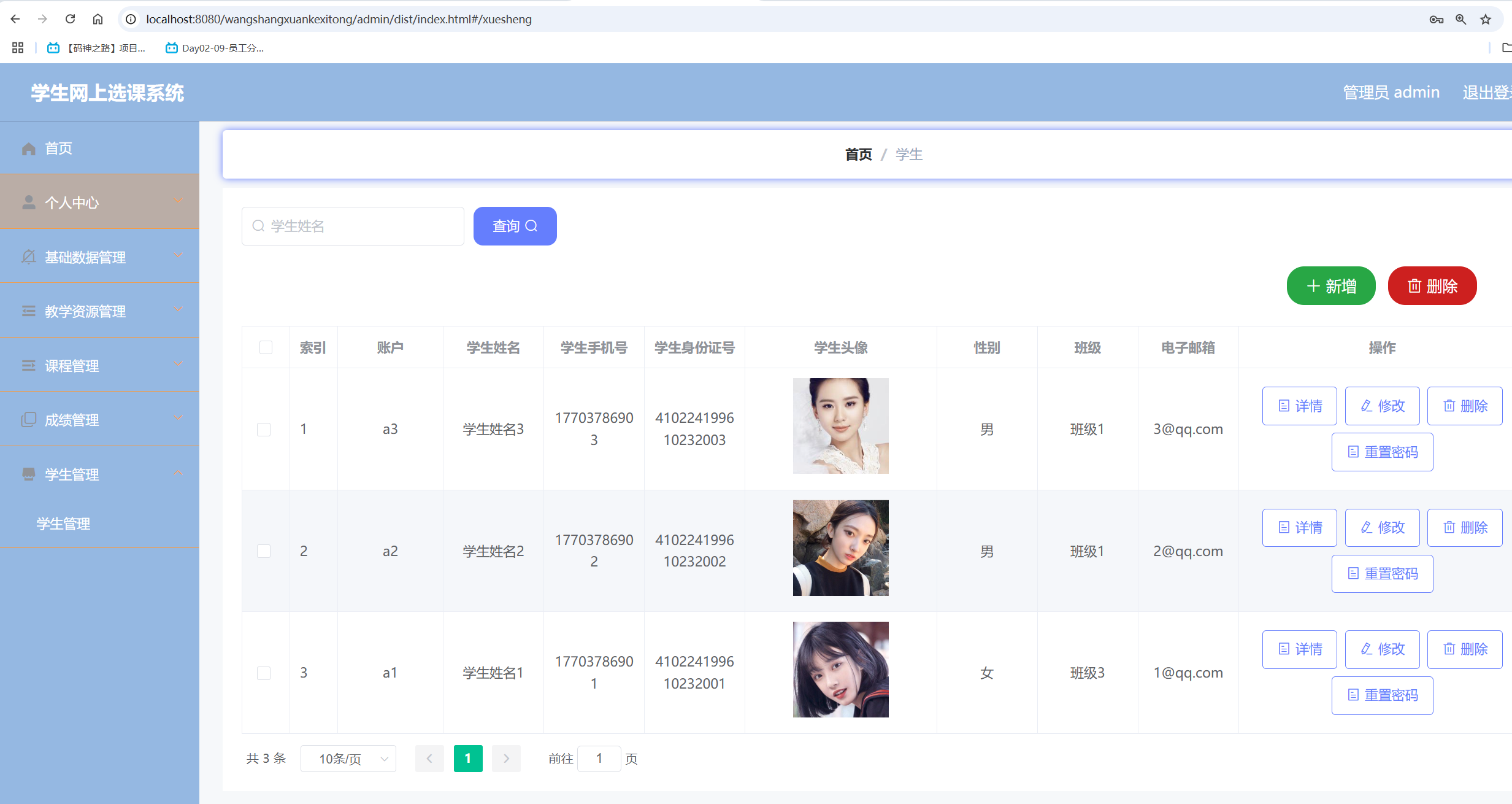Open site information icon in address bar

pos(131,19)
